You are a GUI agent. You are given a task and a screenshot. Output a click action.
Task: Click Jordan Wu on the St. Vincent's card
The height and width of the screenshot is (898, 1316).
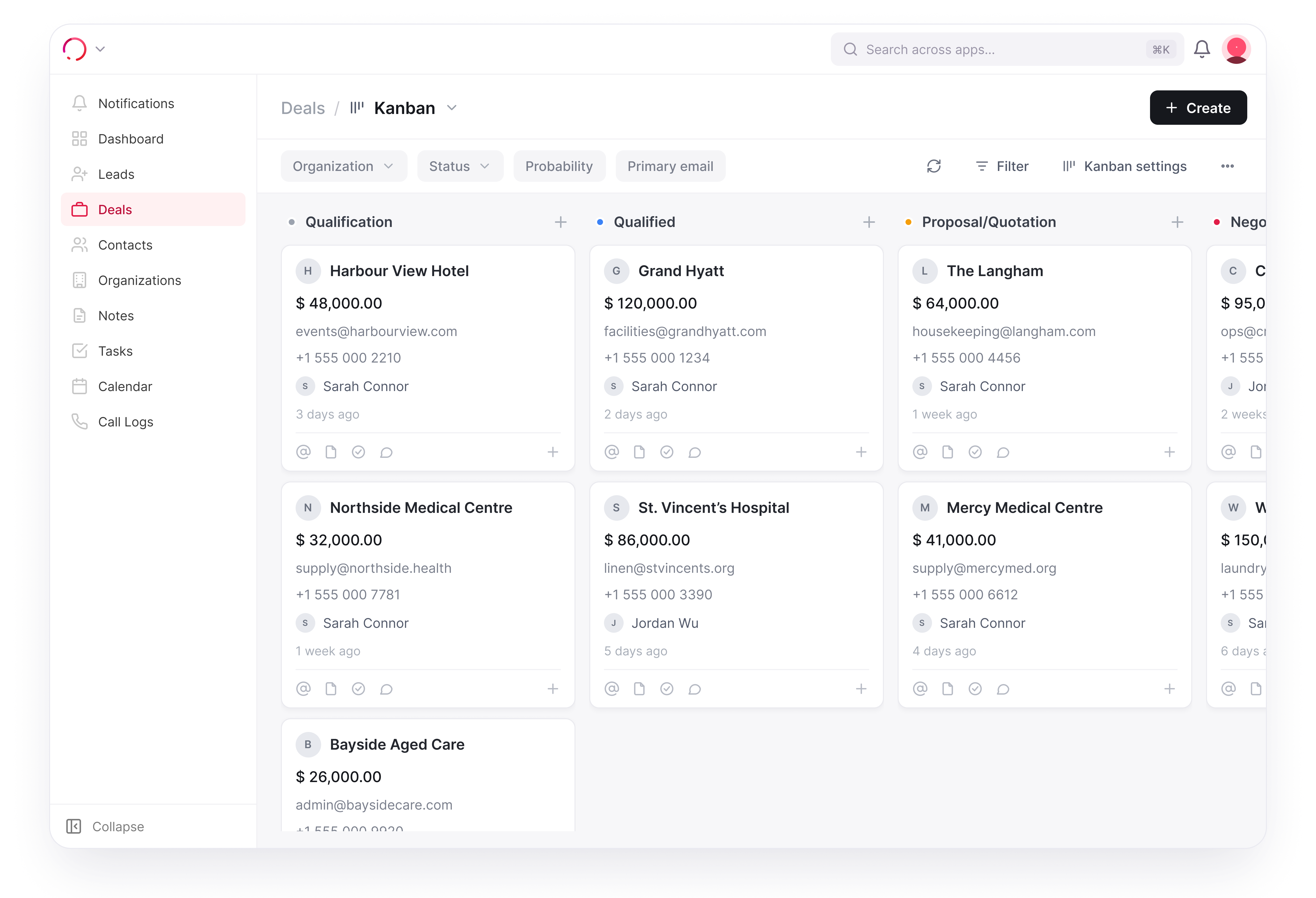[x=665, y=623]
